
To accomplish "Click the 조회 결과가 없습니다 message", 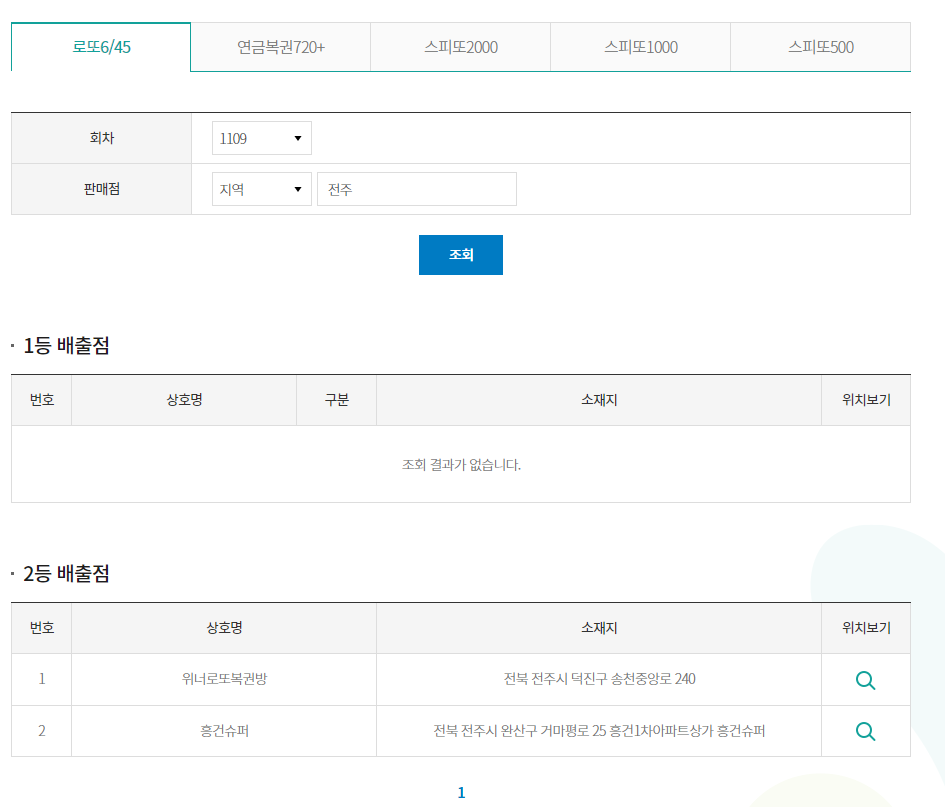I will tap(461, 465).
